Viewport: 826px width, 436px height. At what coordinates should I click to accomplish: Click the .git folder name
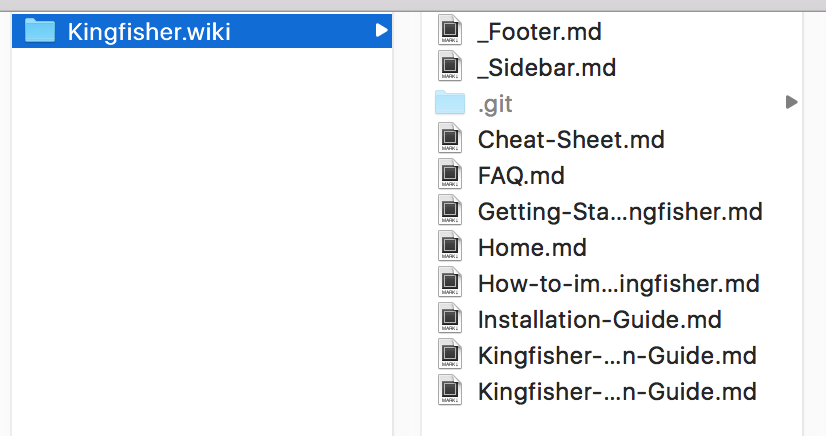pyautogui.click(x=495, y=104)
